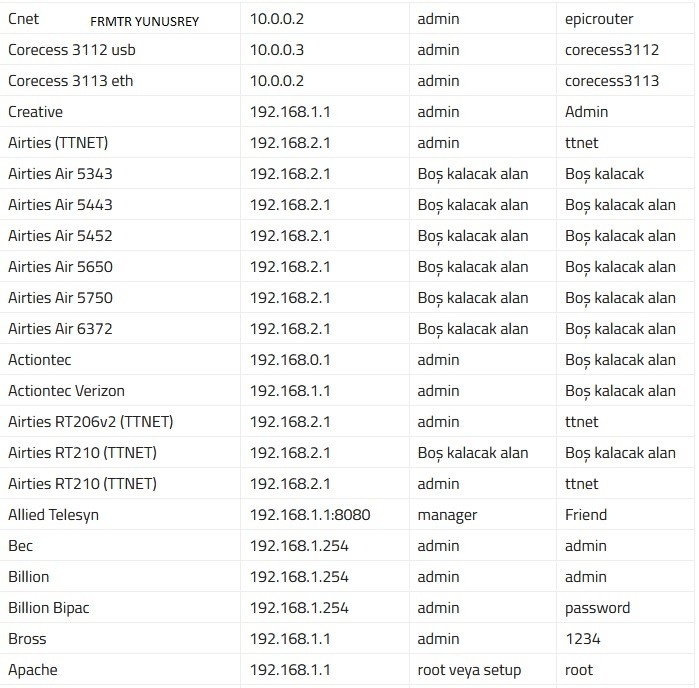Click IP address of Airties Air 5452

pyautogui.click(x=290, y=235)
